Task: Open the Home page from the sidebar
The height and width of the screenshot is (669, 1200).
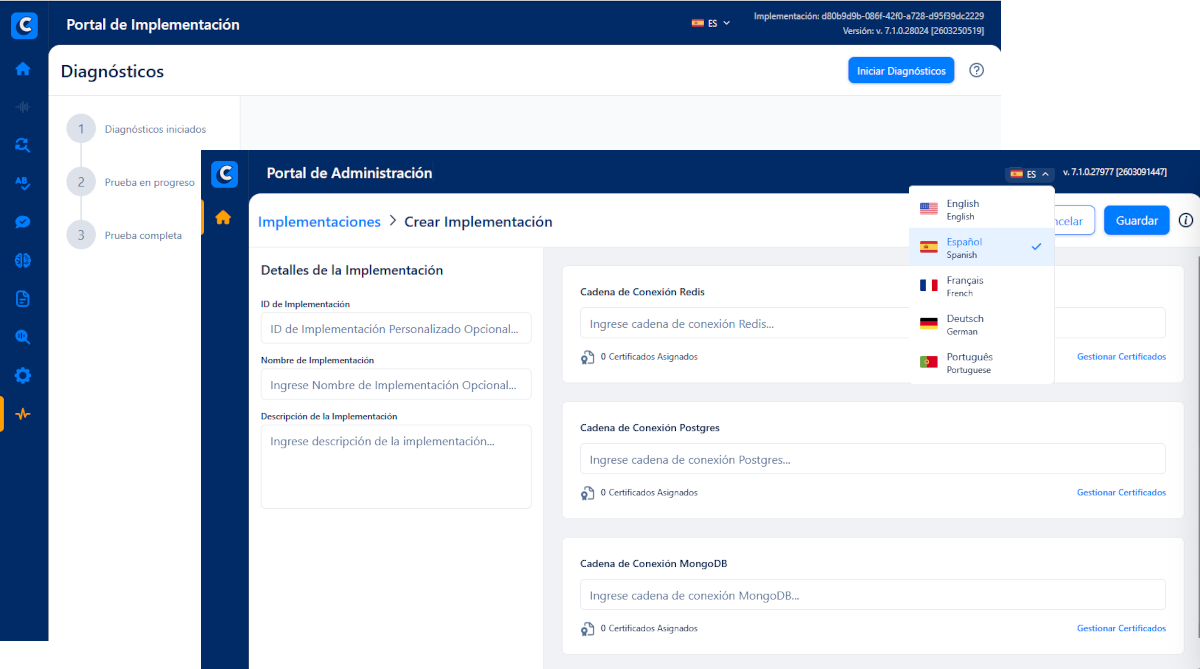Action: pos(23,69)
